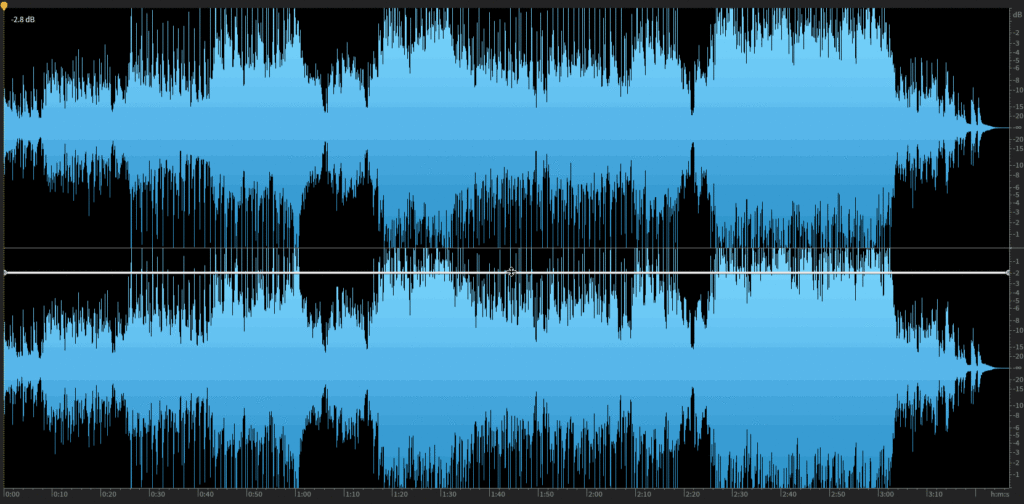Viewport: 1024px width, 504px height.
Task: Click the 0:00 mark on the timeline
Action: click(x=12, y=494)
